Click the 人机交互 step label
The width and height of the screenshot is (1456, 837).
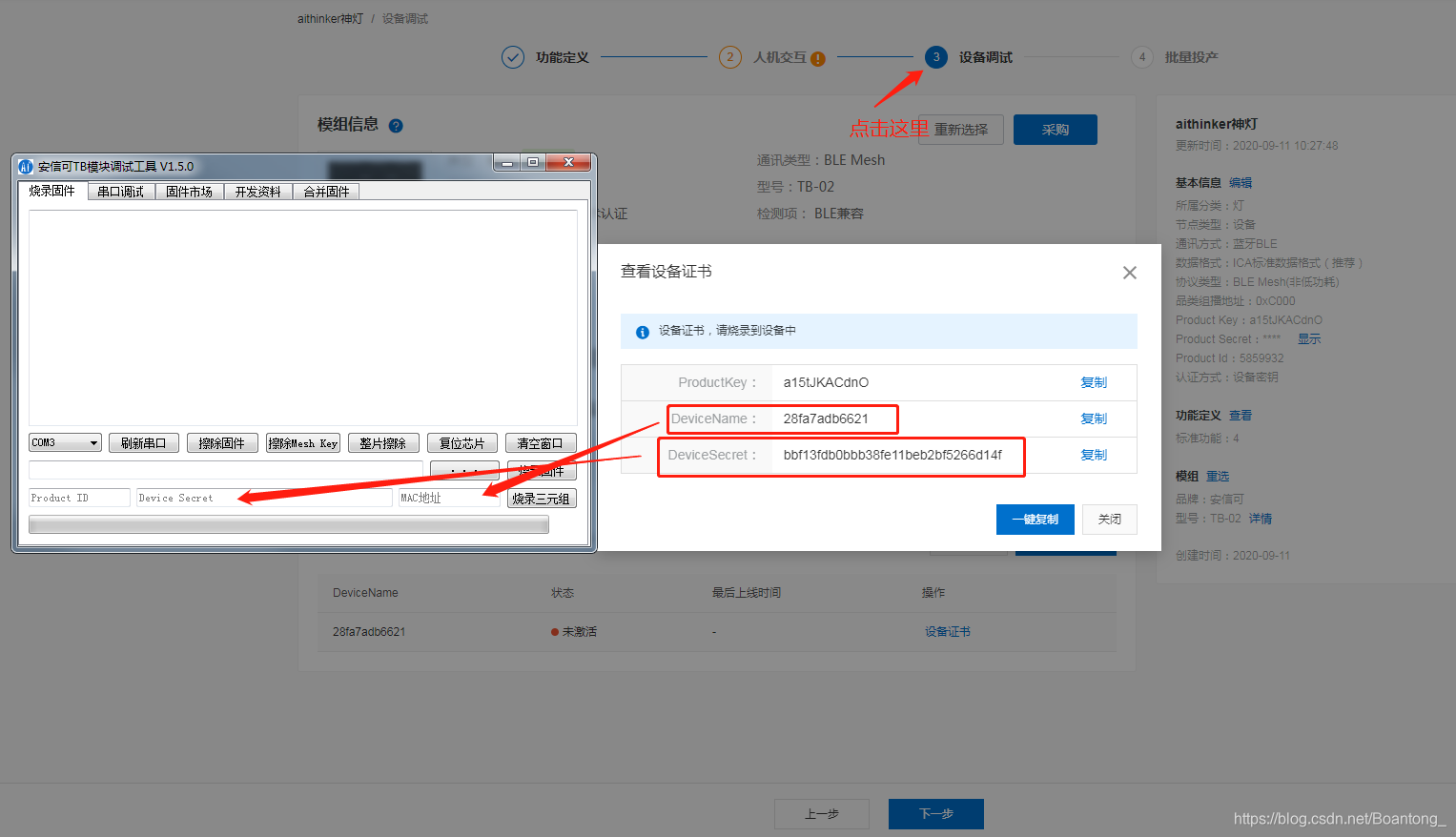pos(780,57)
